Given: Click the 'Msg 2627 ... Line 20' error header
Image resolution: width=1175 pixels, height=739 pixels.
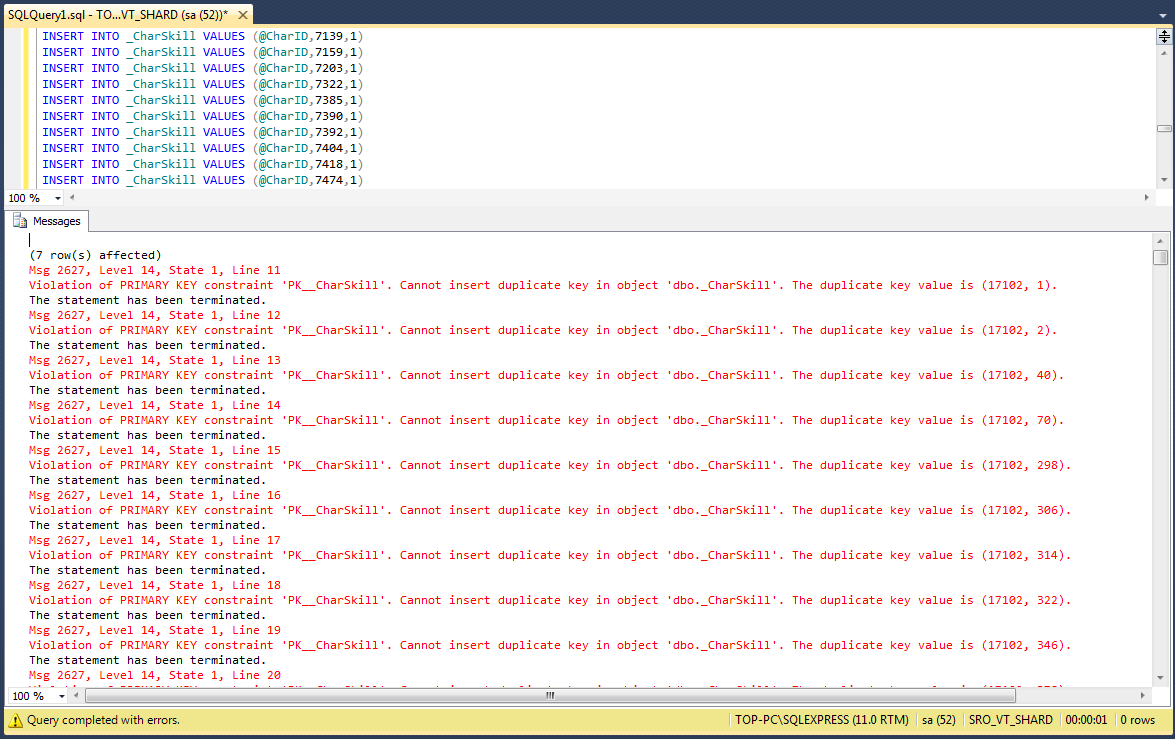Looking at the screenshot, I should (154, 675).
